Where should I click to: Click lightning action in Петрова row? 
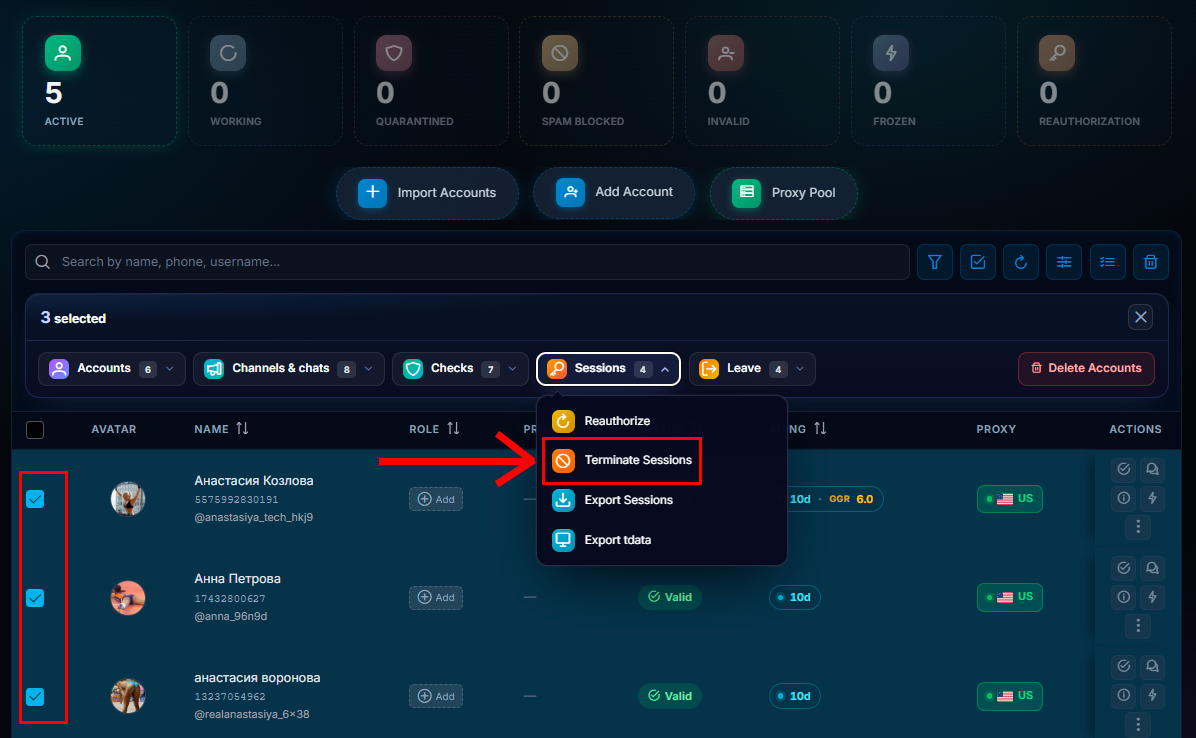tap(1153, 596)
